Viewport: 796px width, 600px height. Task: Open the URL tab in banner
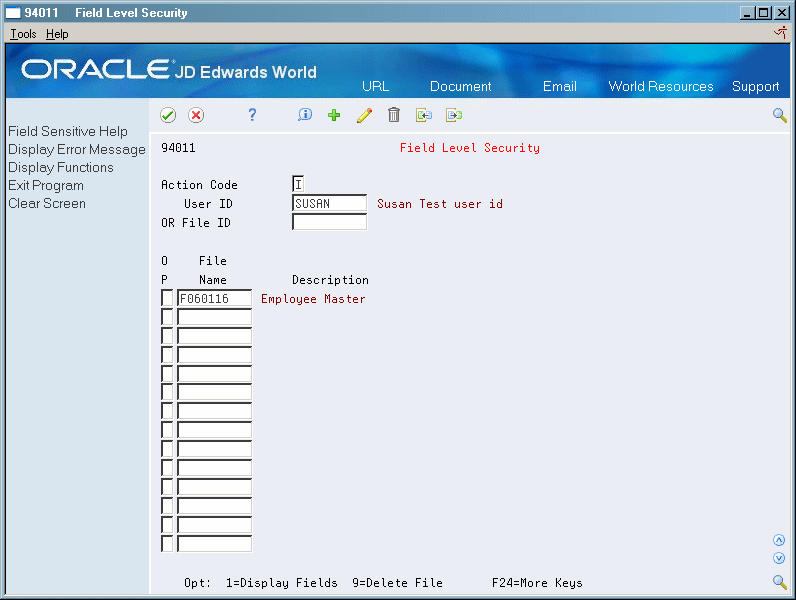376,86
